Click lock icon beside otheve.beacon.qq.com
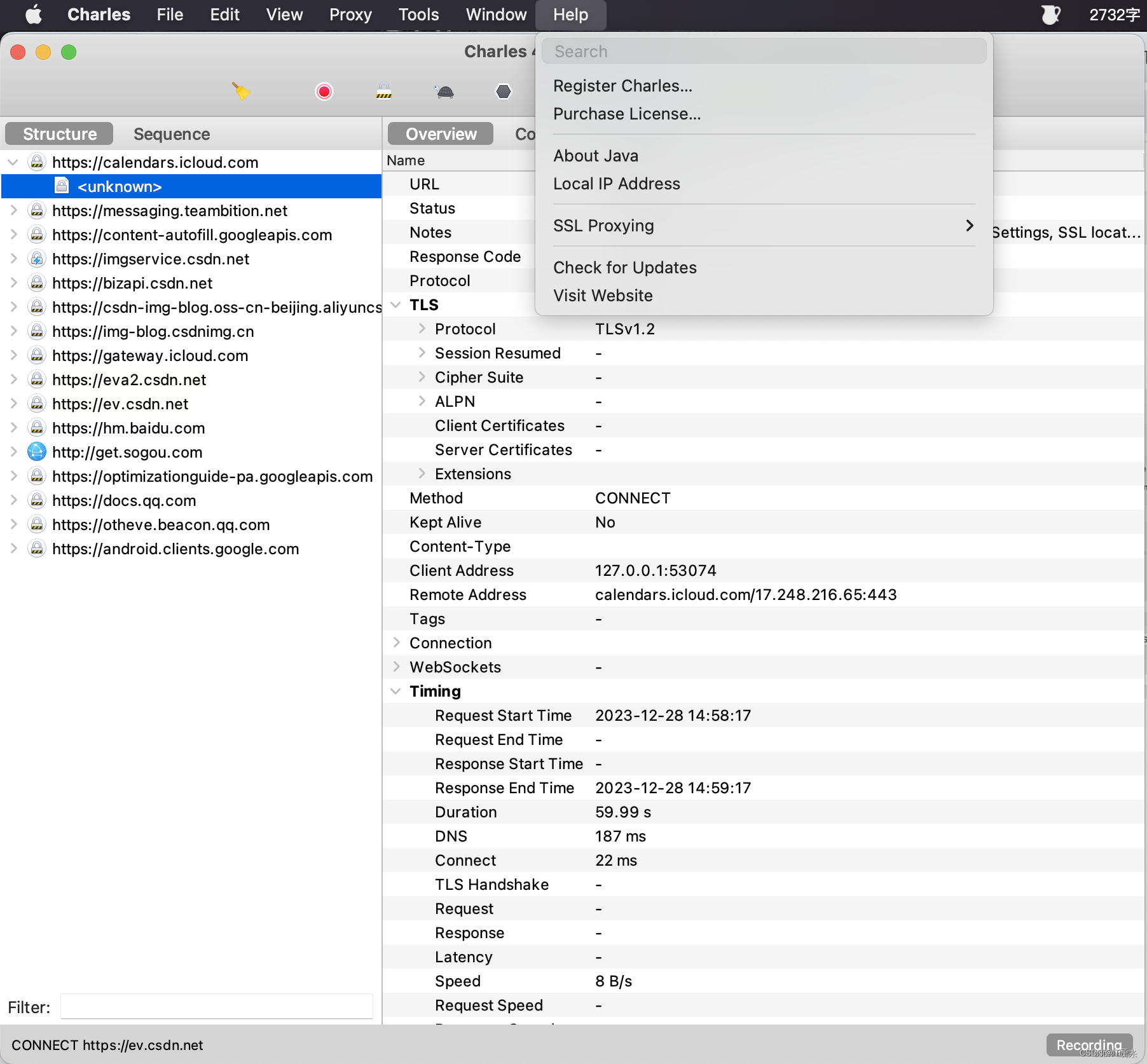The width and height of the screenshot is (1147, 1064). [37, 524]
